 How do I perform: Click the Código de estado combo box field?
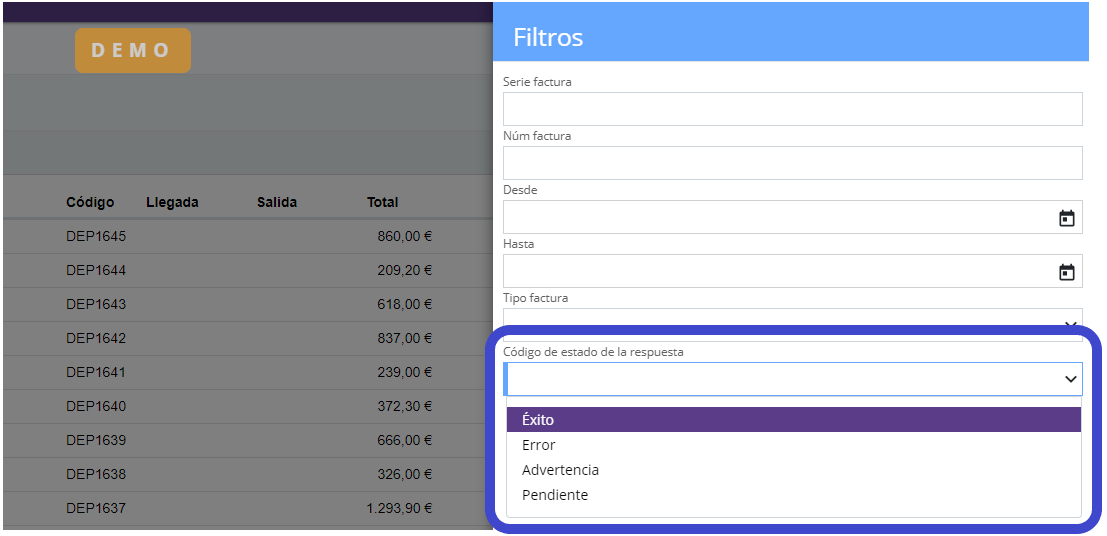[x=780, y=379]
